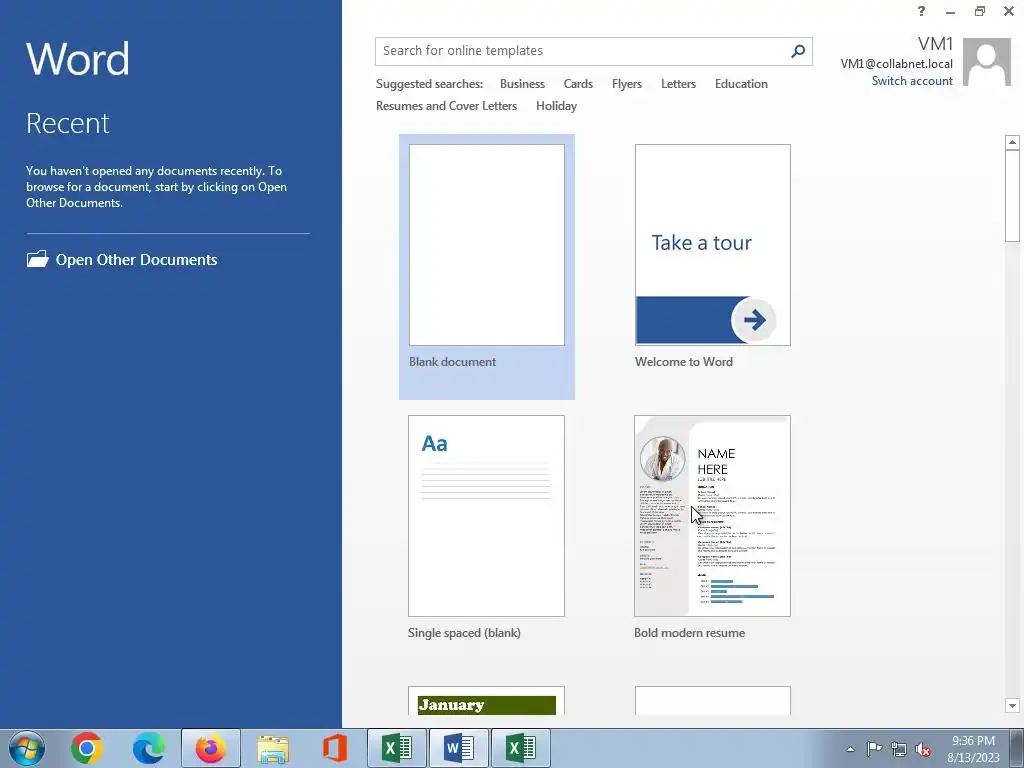This screenshot has width=1024, height=768.
Task: Click the folder icon beside Open Other Documents
Action: 37,259
